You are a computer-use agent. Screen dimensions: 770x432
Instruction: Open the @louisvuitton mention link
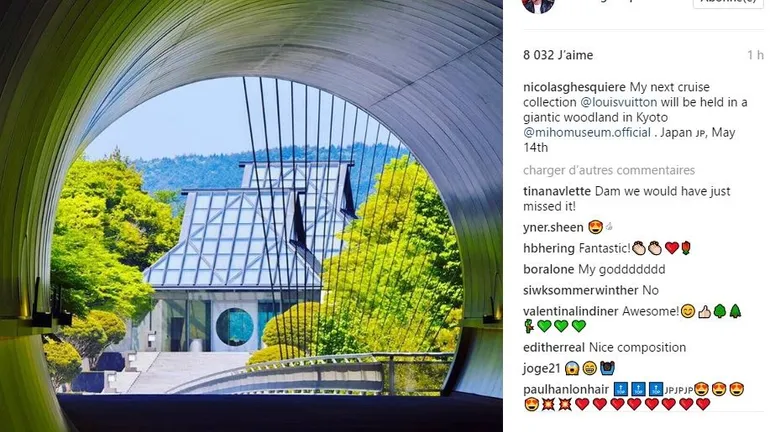618,102
